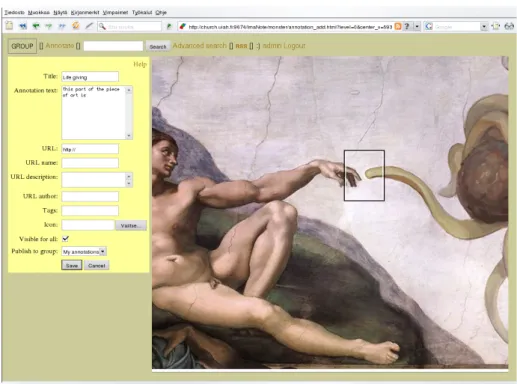The height and width of the screenshot is (384, 517).
Task: Click the glasses icon at toolbar far right
Action: click(x=509, y=26)
